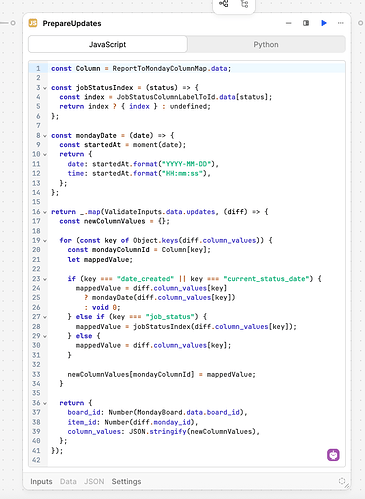Click 'const startedAt = moment(date);' on line 9
Viewport: 365px width, 499px height.
[123, 145]
